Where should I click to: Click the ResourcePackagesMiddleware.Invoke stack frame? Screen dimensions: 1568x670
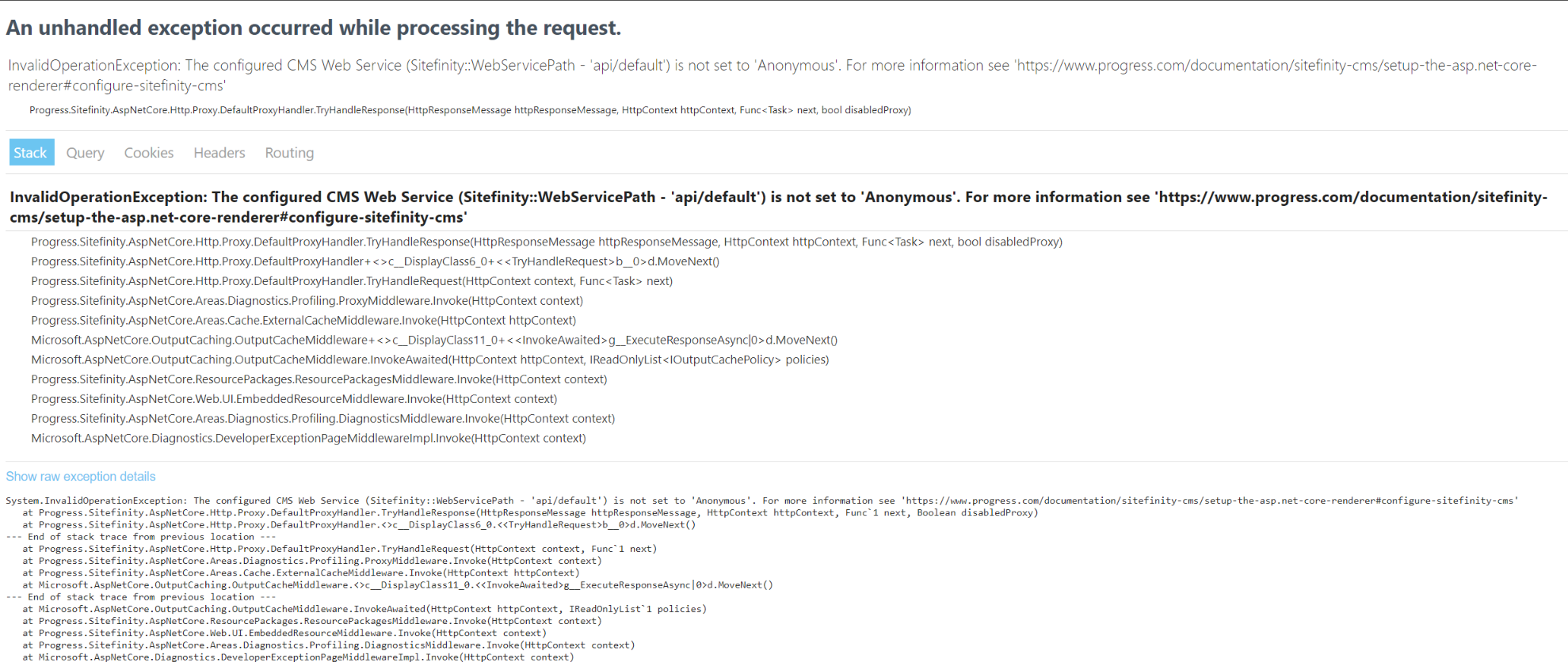coord(319,379)
